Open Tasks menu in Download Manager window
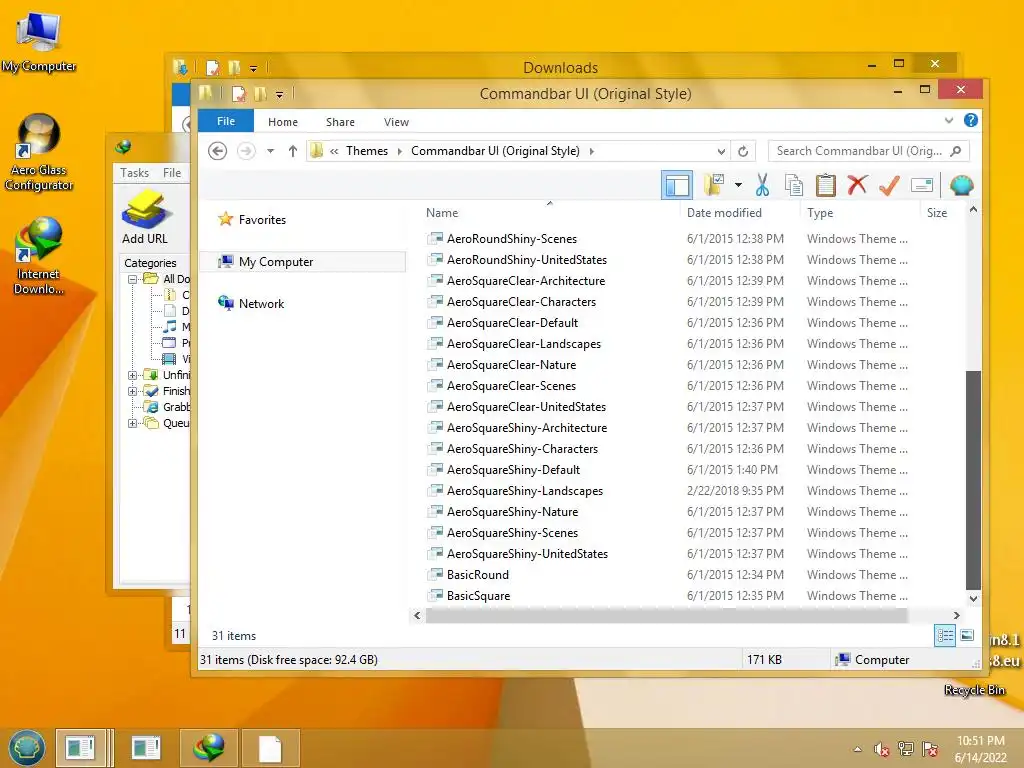Screen dimensions: 1024x768 135,173
